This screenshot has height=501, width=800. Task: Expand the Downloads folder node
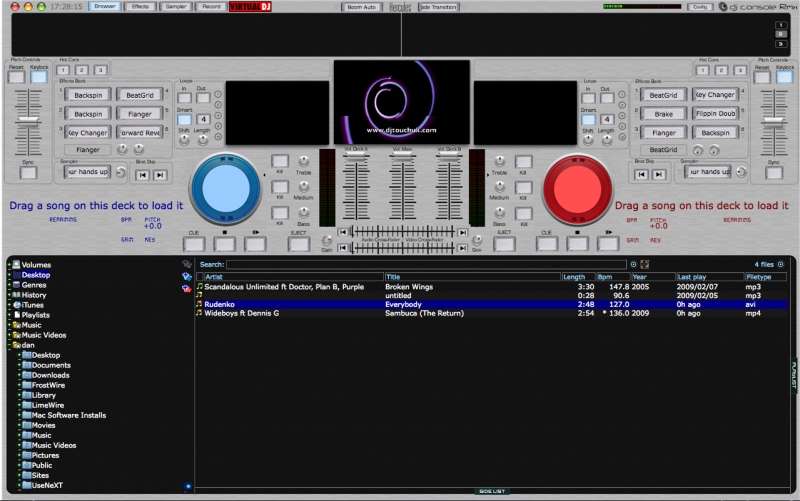click(20, 375)
